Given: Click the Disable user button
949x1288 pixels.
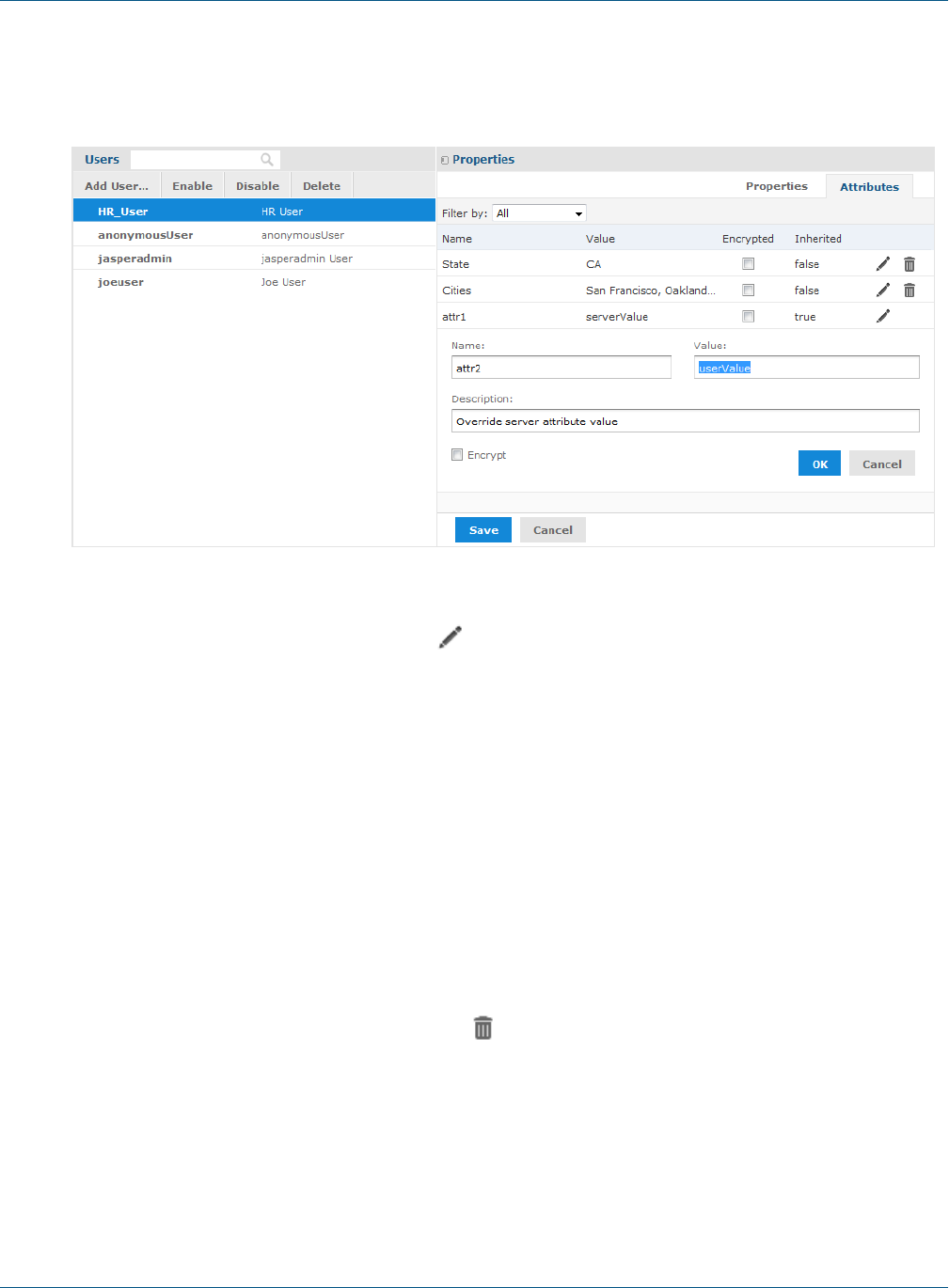Looking at the screenshot, I should [x=258, y=186].
